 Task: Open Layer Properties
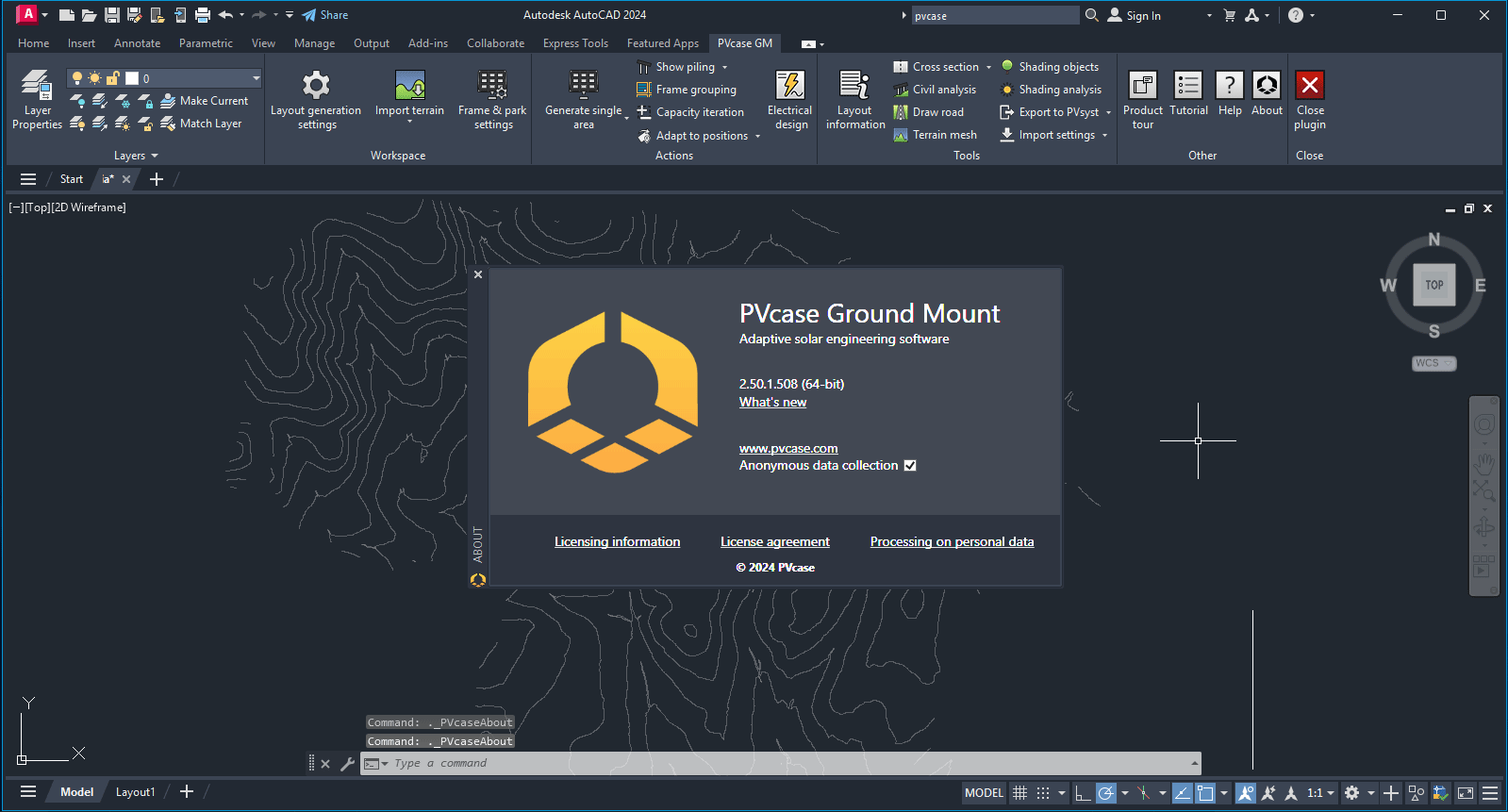(37, 100)
